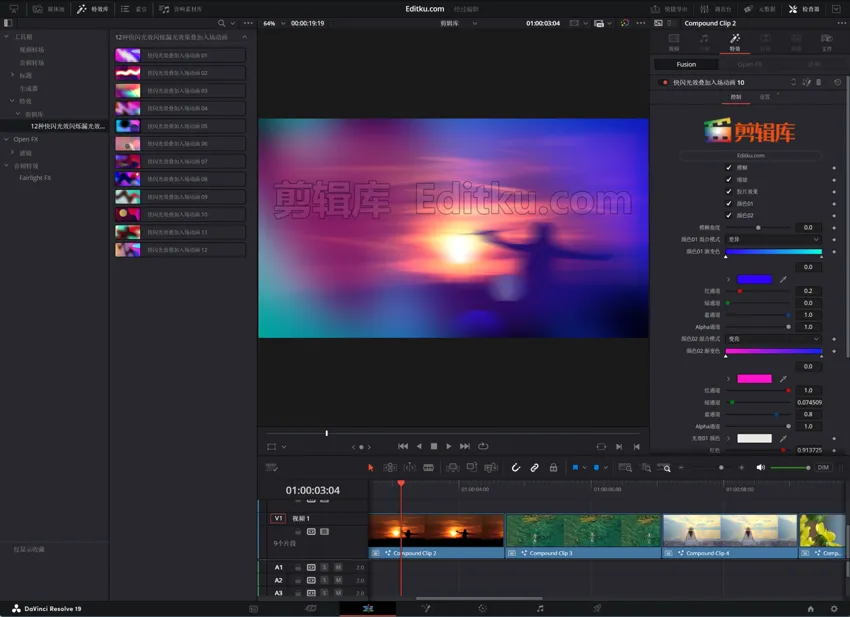
Task: Open the 颜色02 blend mode dropdown
Action: point(774,339)
